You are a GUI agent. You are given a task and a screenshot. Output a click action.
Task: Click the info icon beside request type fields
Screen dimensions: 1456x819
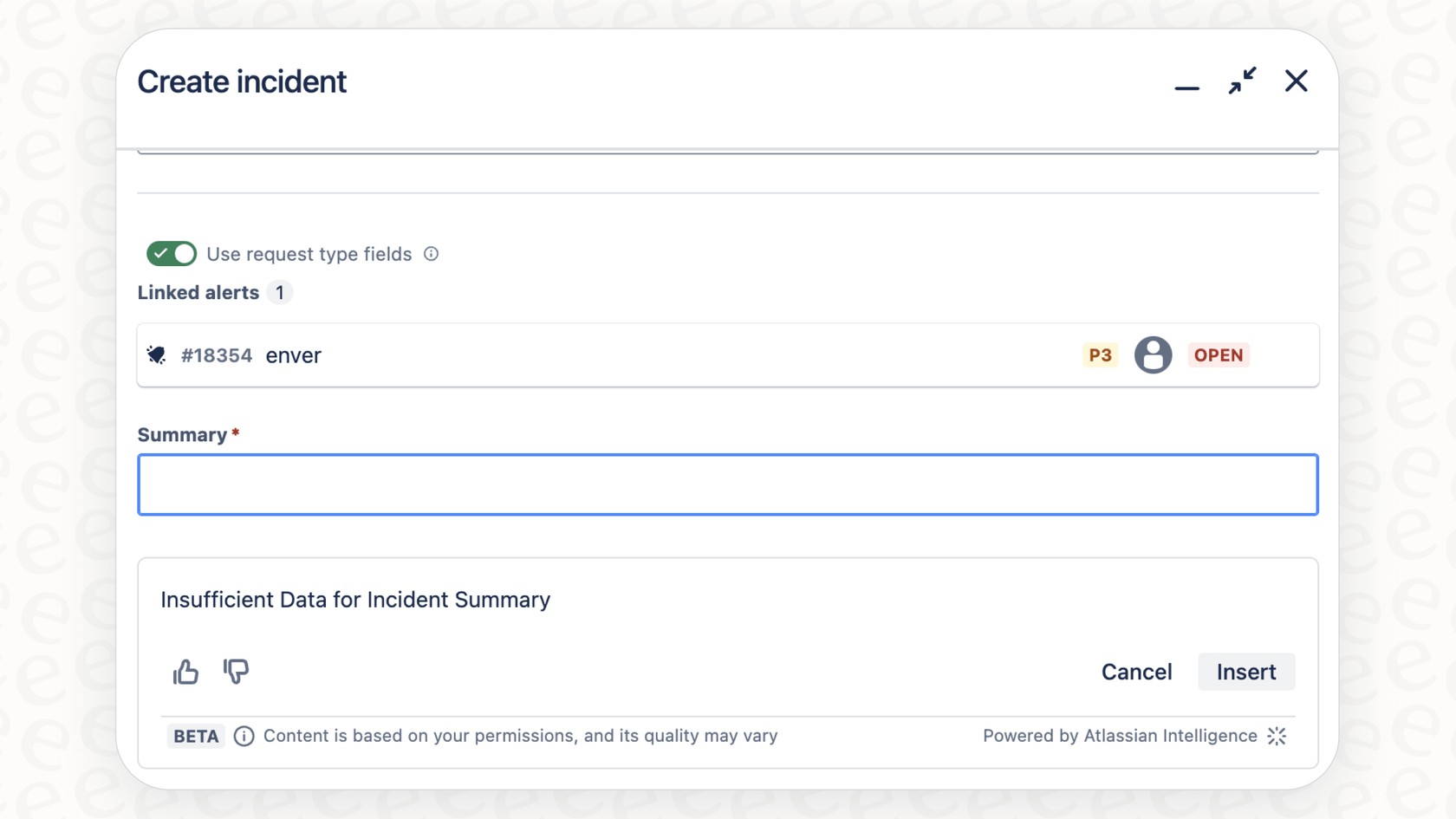[x=430, y=253]
